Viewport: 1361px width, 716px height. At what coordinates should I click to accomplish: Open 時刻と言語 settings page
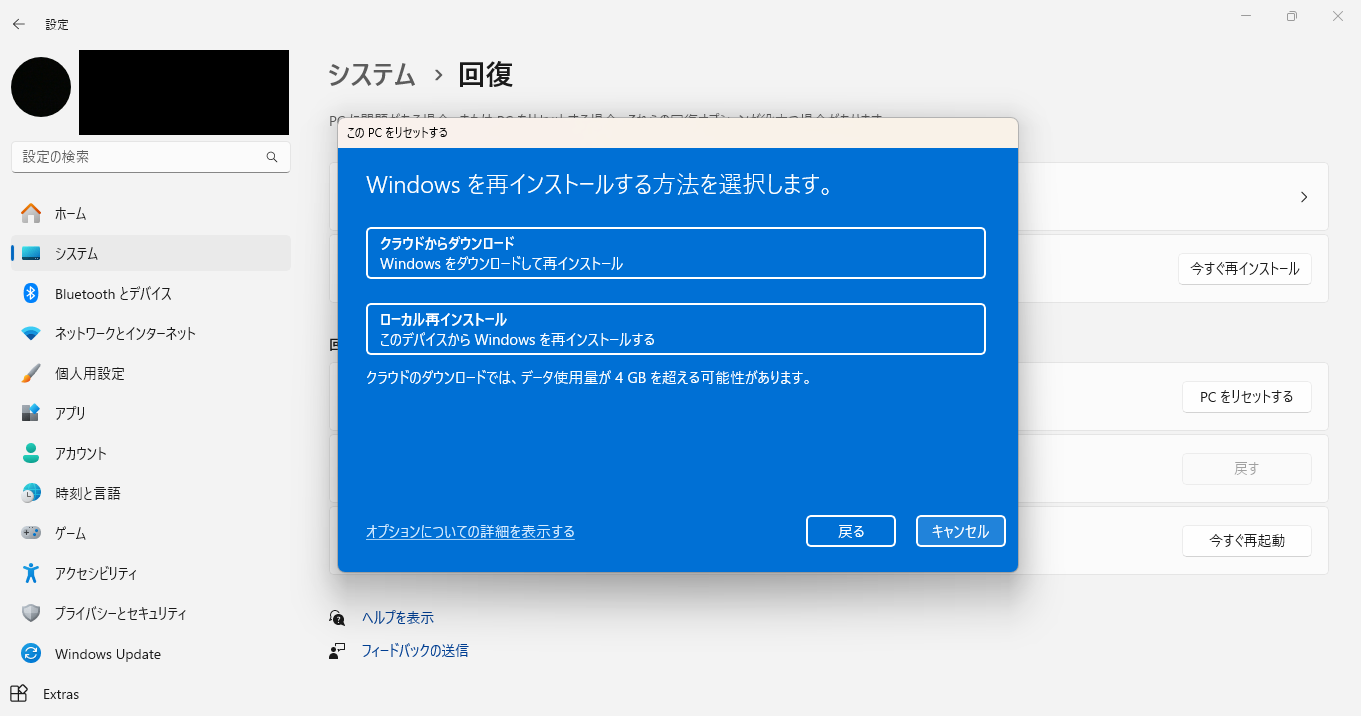pyautogui.click(x=151, y=493)
